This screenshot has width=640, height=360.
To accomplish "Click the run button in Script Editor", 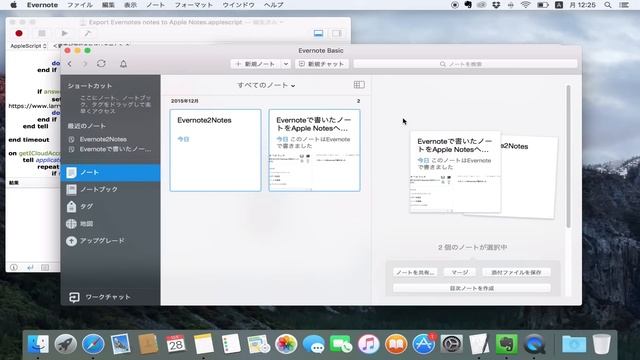I will [64, 33].
